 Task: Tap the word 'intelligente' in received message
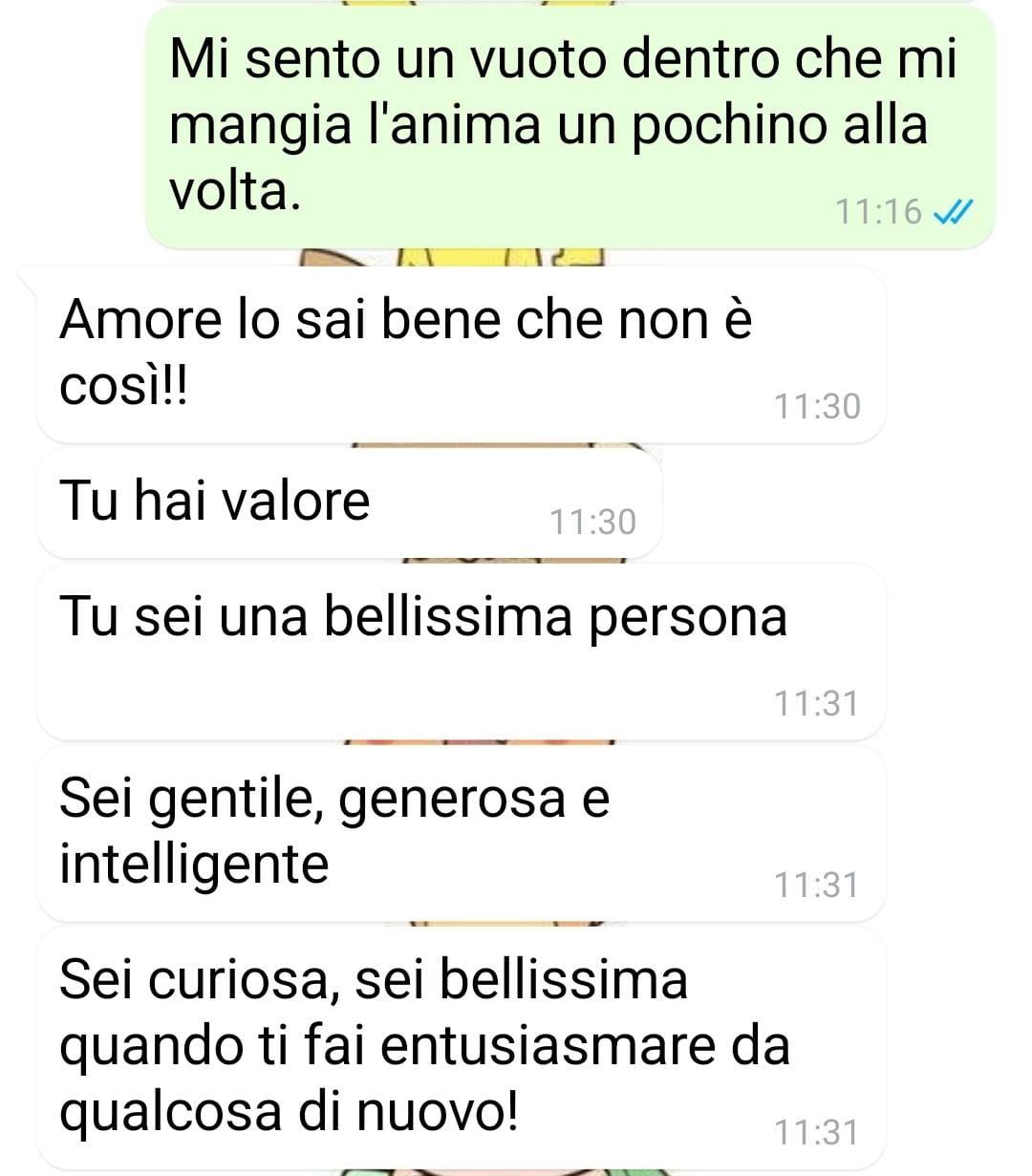(x=194, y=866)
